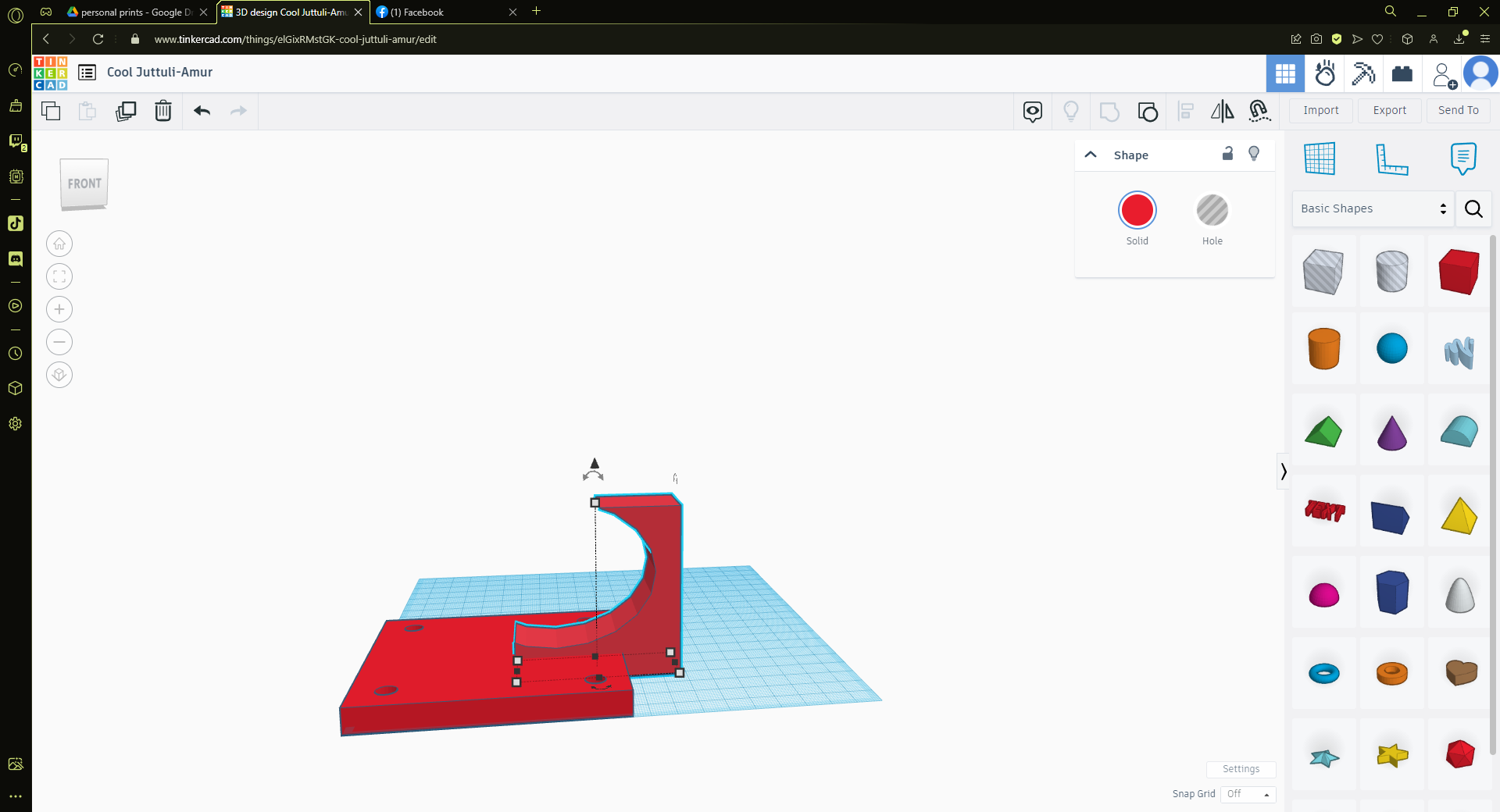Image resolution: width=1500 pixels, height=812 pixels.
Task: Pick the red Text shape
Action: coord(1324,511)
